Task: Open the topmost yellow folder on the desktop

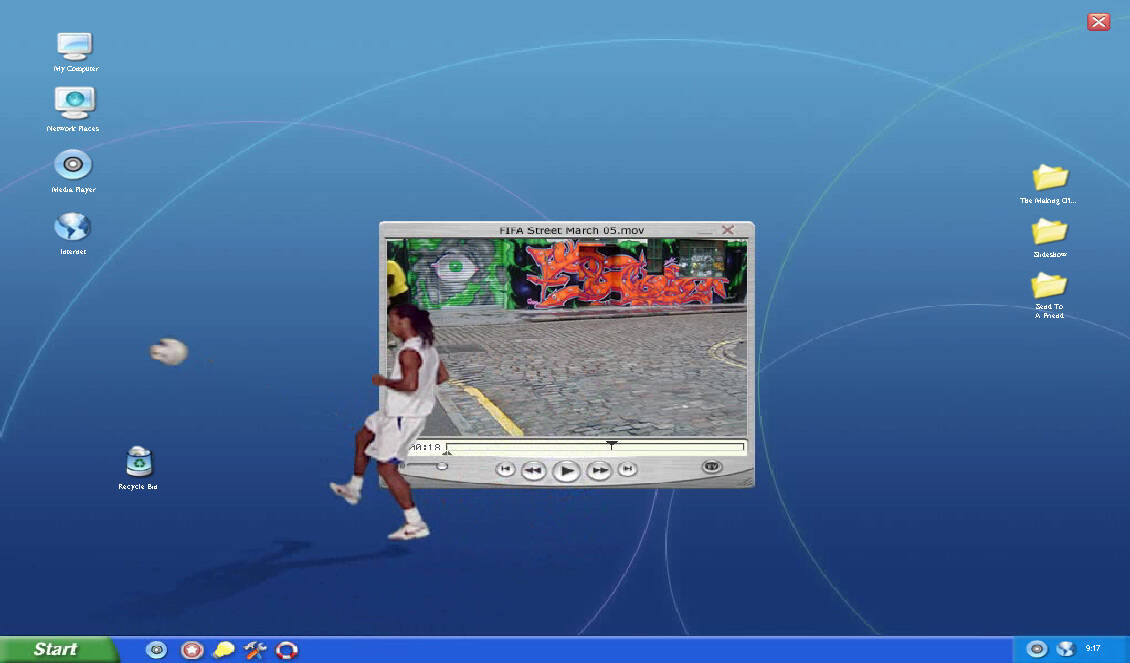Action: (x=1050, y=178)
